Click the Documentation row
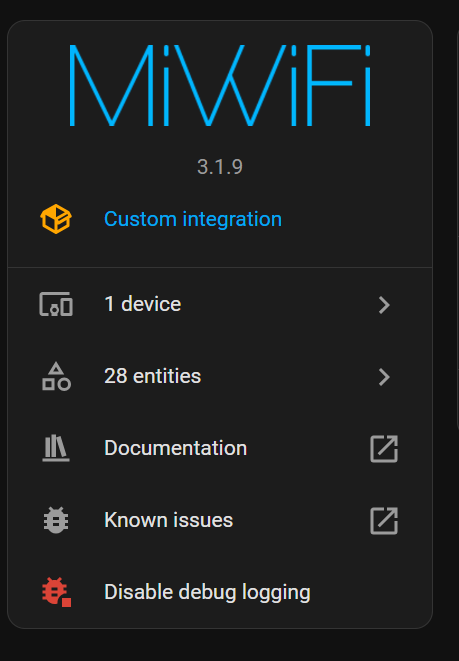Screen dimensions: 459x661 220,449
